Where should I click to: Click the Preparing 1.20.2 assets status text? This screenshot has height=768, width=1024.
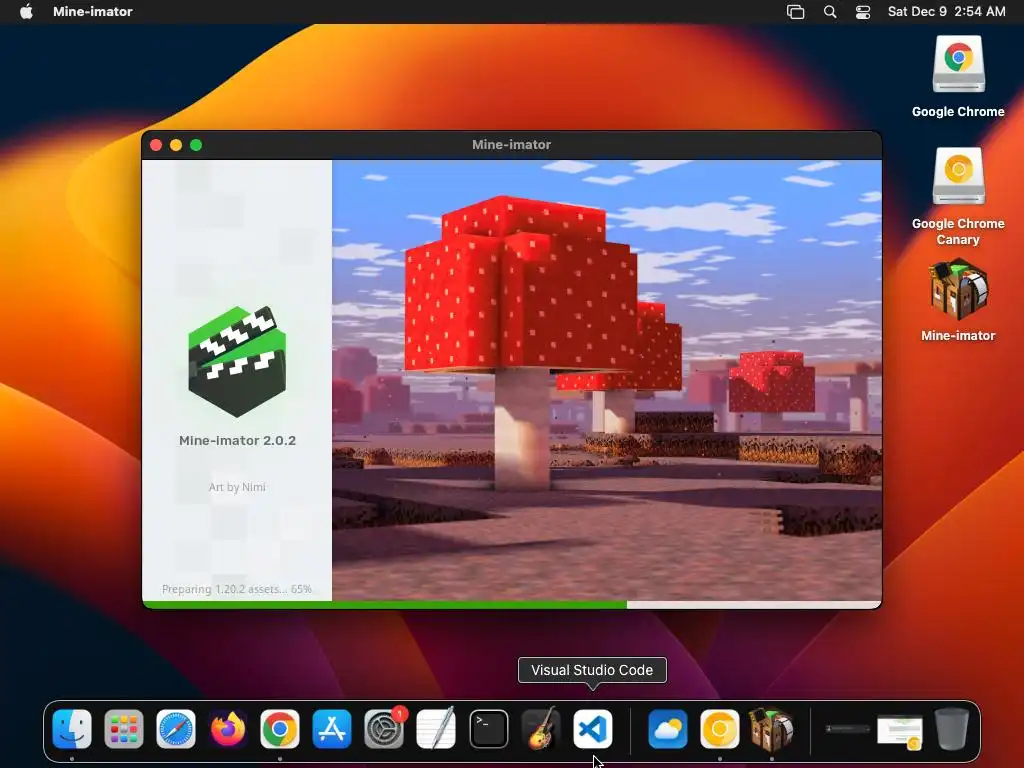pyautogui.click(x=237, y=589)
